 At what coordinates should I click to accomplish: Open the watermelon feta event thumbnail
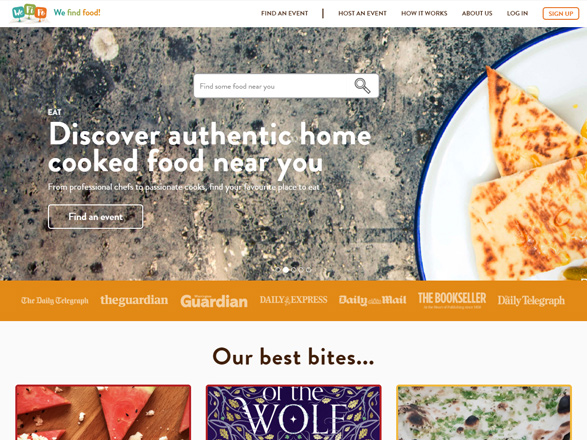pyautogui.click(x=103, y=412)
